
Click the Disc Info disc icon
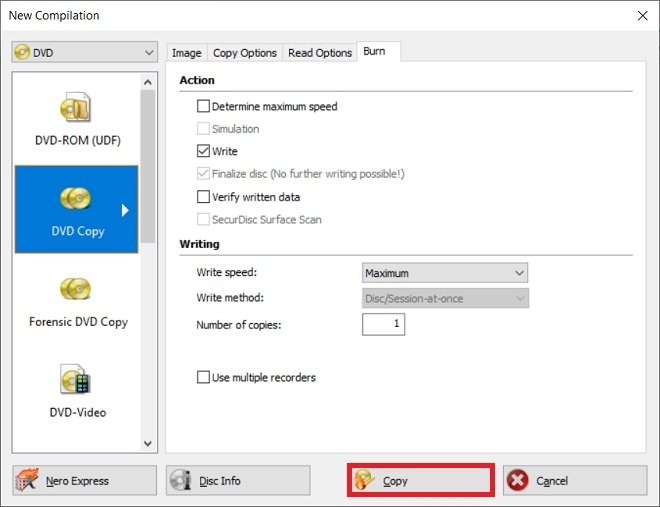pos(181,480)
